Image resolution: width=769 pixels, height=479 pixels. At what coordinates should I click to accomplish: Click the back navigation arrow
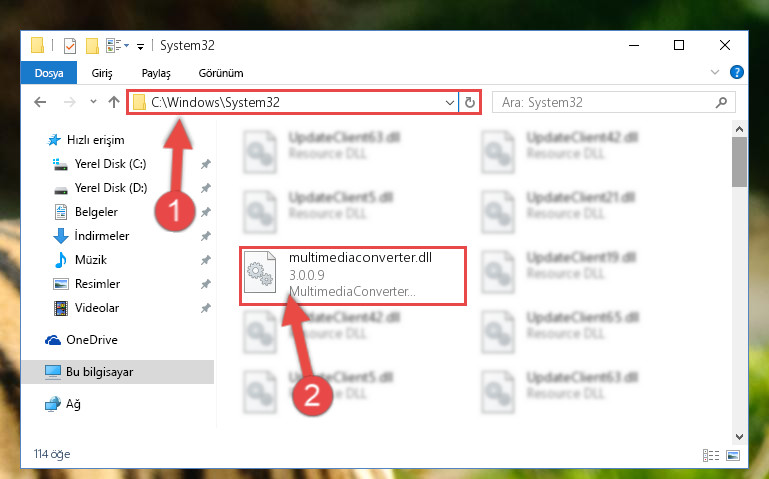[x=40, y=102]
